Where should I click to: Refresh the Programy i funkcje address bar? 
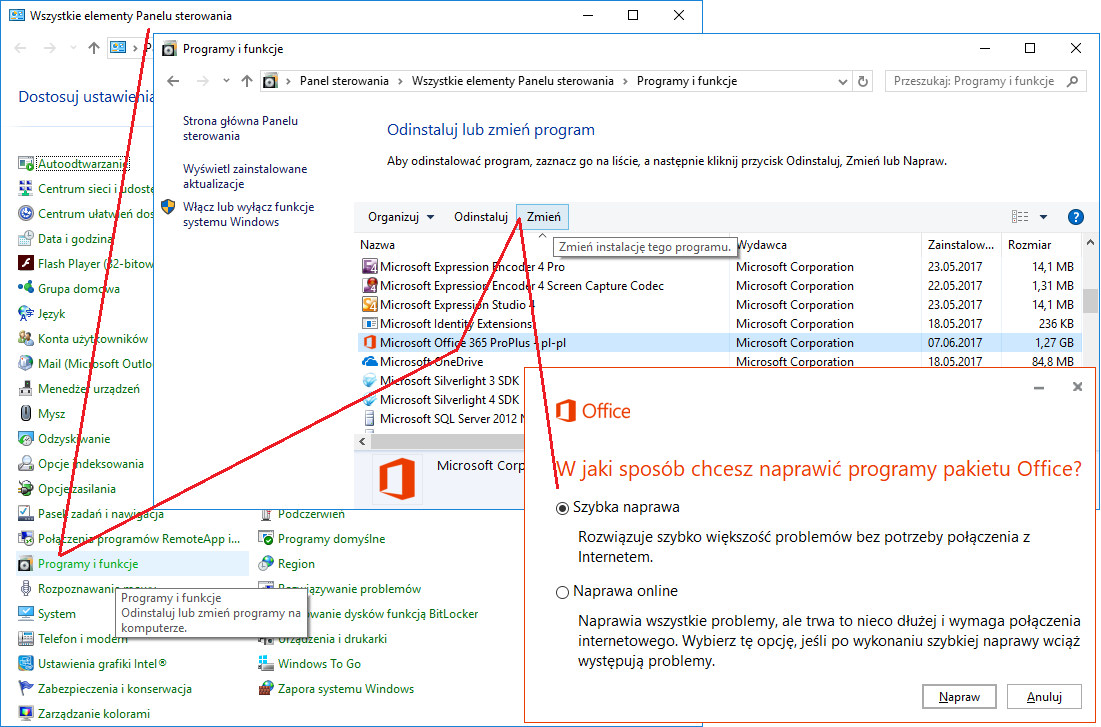click(863, 81)
